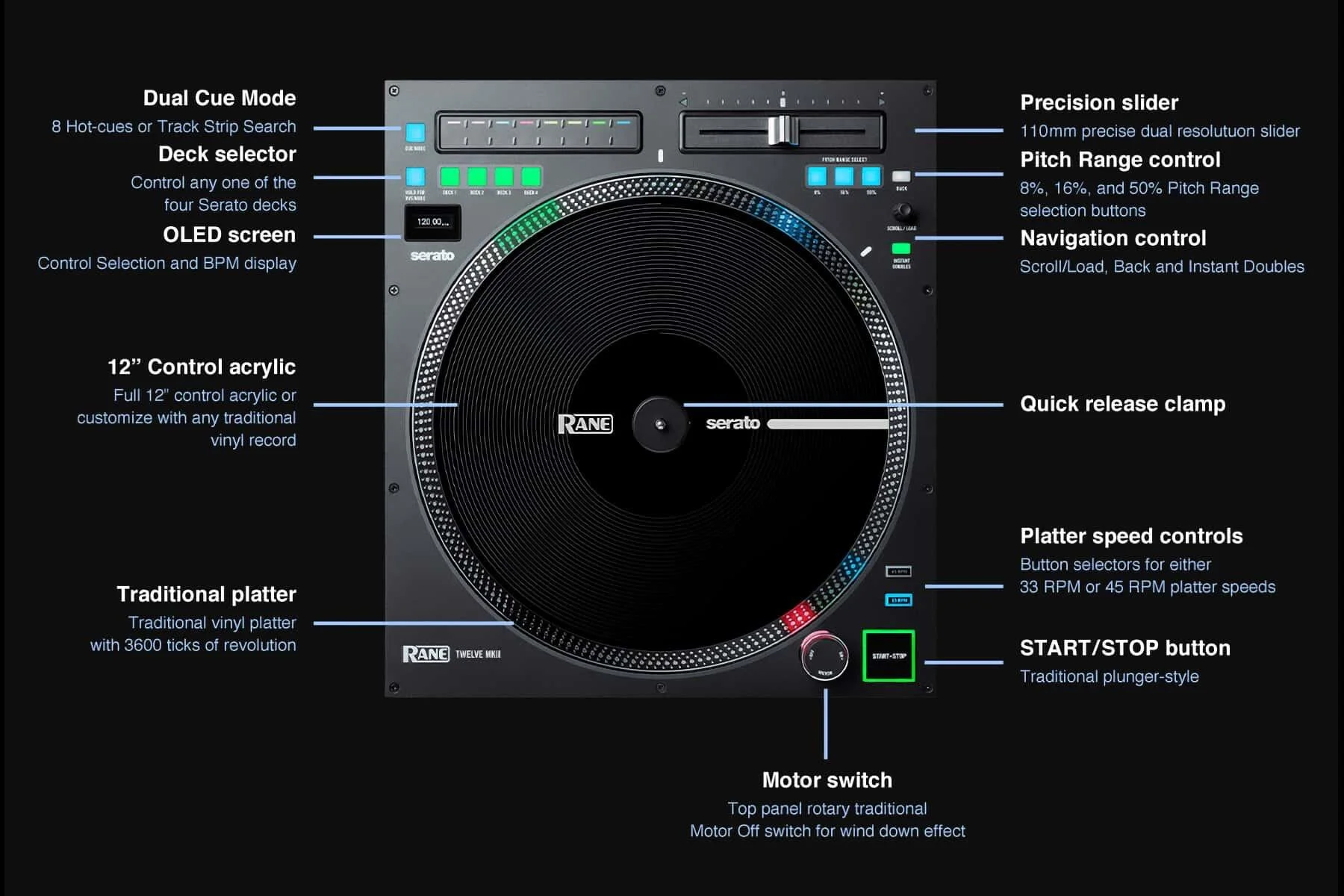Viewport: 1344px width, 896px height.
Task: Click 'Scroll/Load, Back and Instant Doubles' text
Action: (x=1162, y=267)
